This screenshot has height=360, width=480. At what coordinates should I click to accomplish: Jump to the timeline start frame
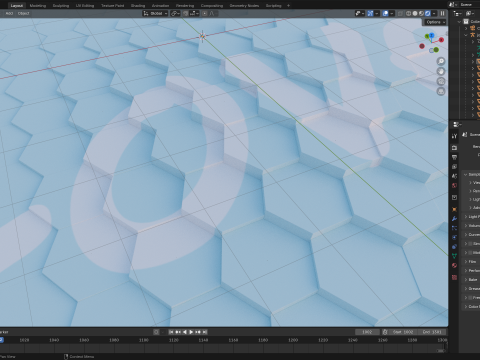[x=171, y=332]
